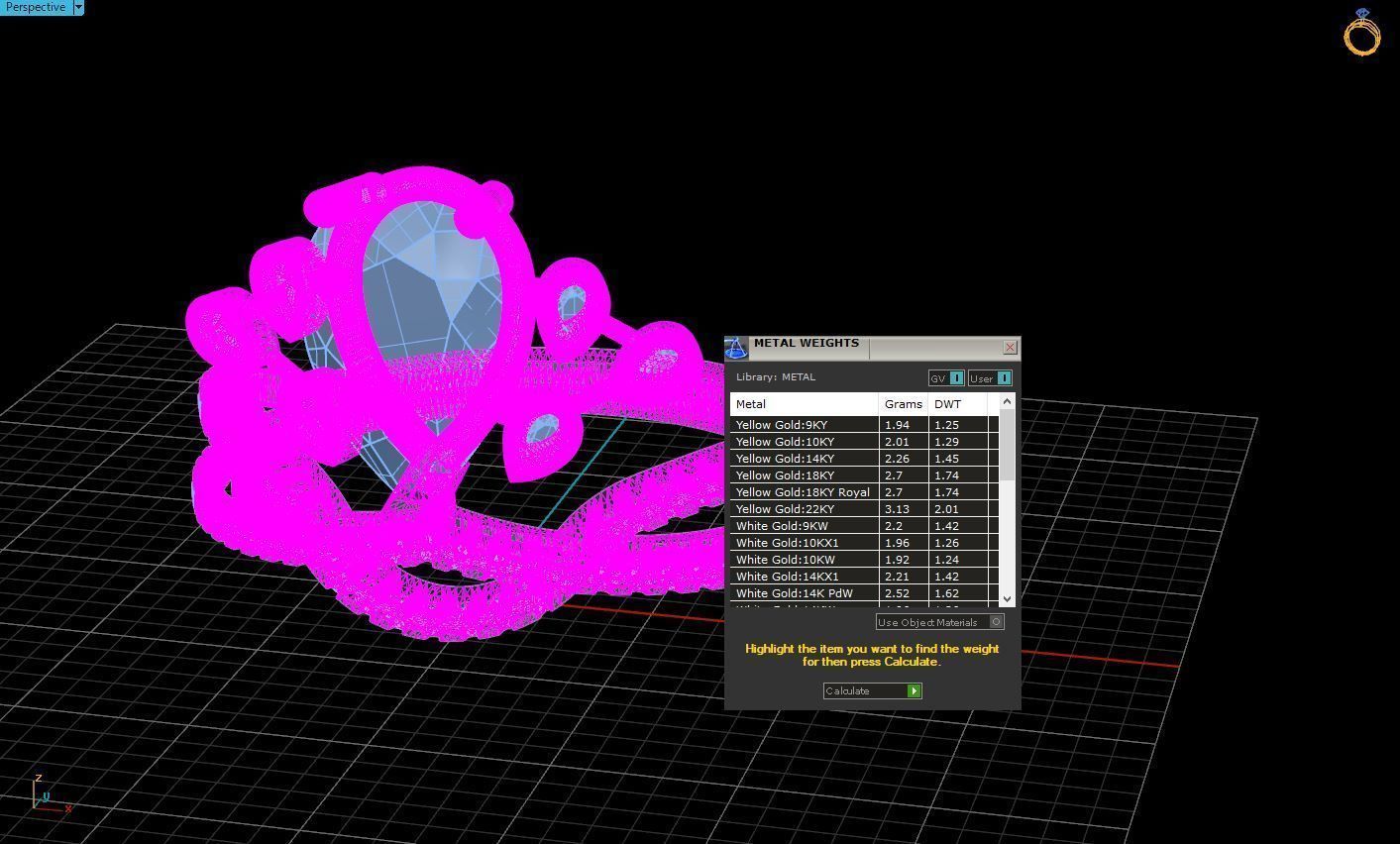Close the Metal Weights panel
The height and width of the screenshot is (844, 1400).
1010,347
